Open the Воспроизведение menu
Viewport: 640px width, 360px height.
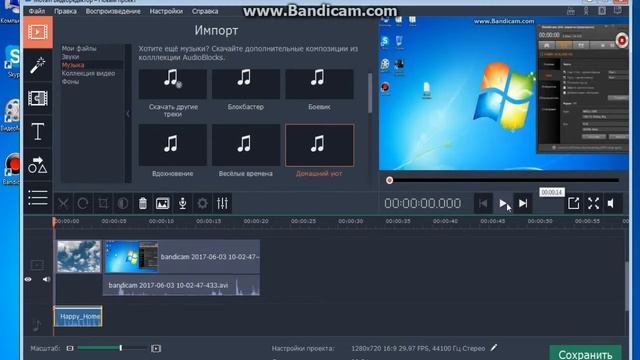113,11
